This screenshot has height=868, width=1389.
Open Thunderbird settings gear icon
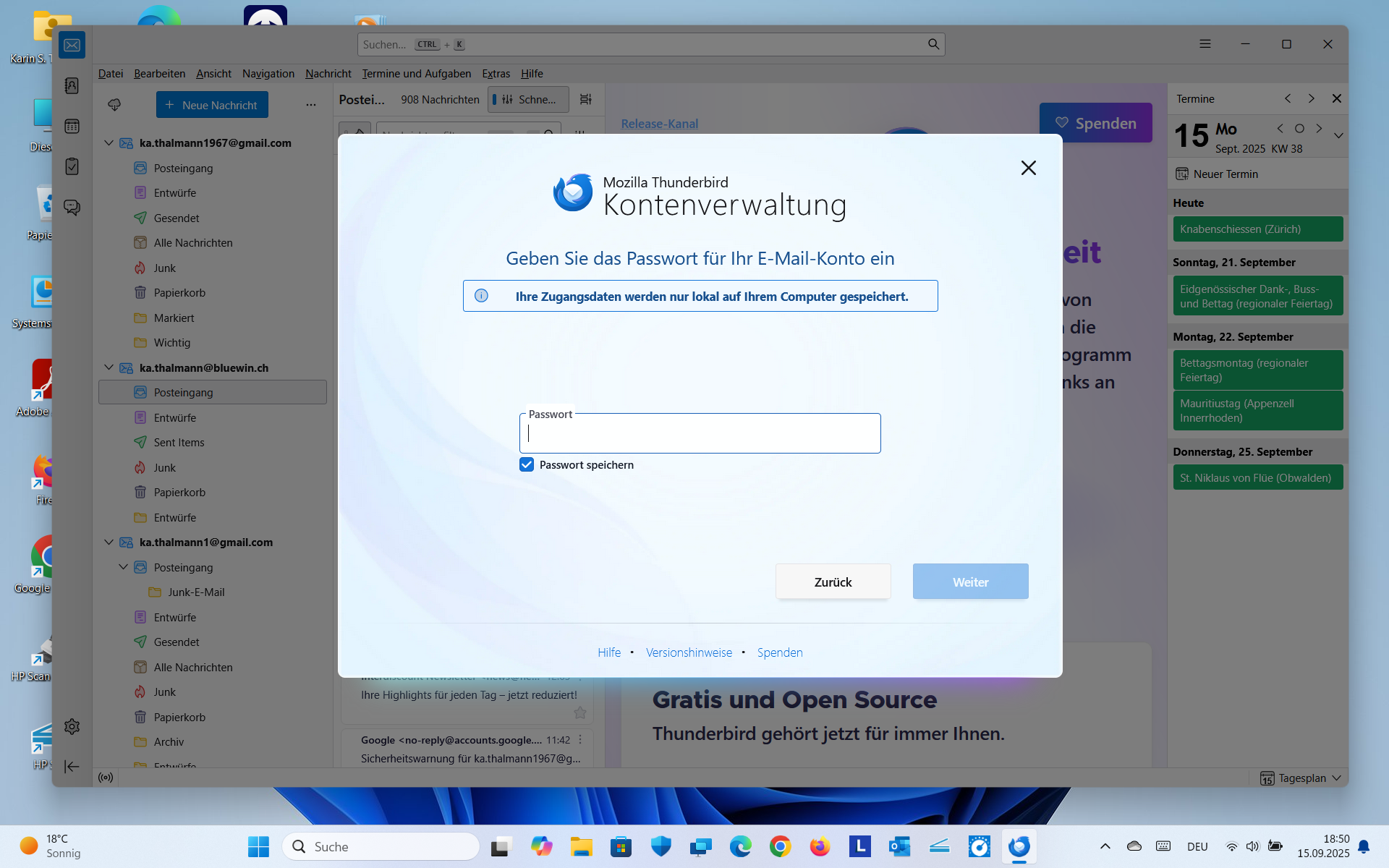[x=72, y=726]
